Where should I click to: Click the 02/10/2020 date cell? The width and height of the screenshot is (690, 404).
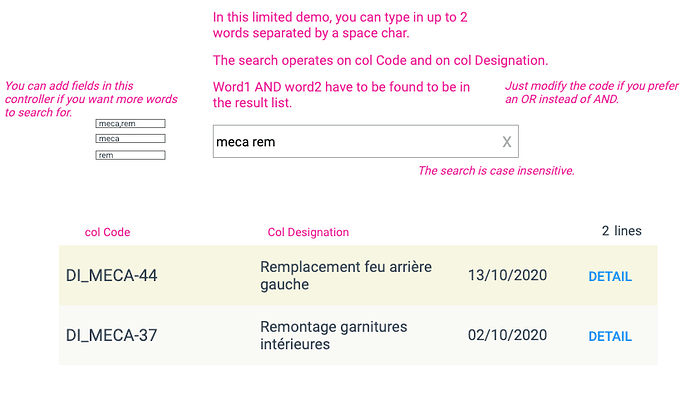pyautogui.click(x=507, y=336)
